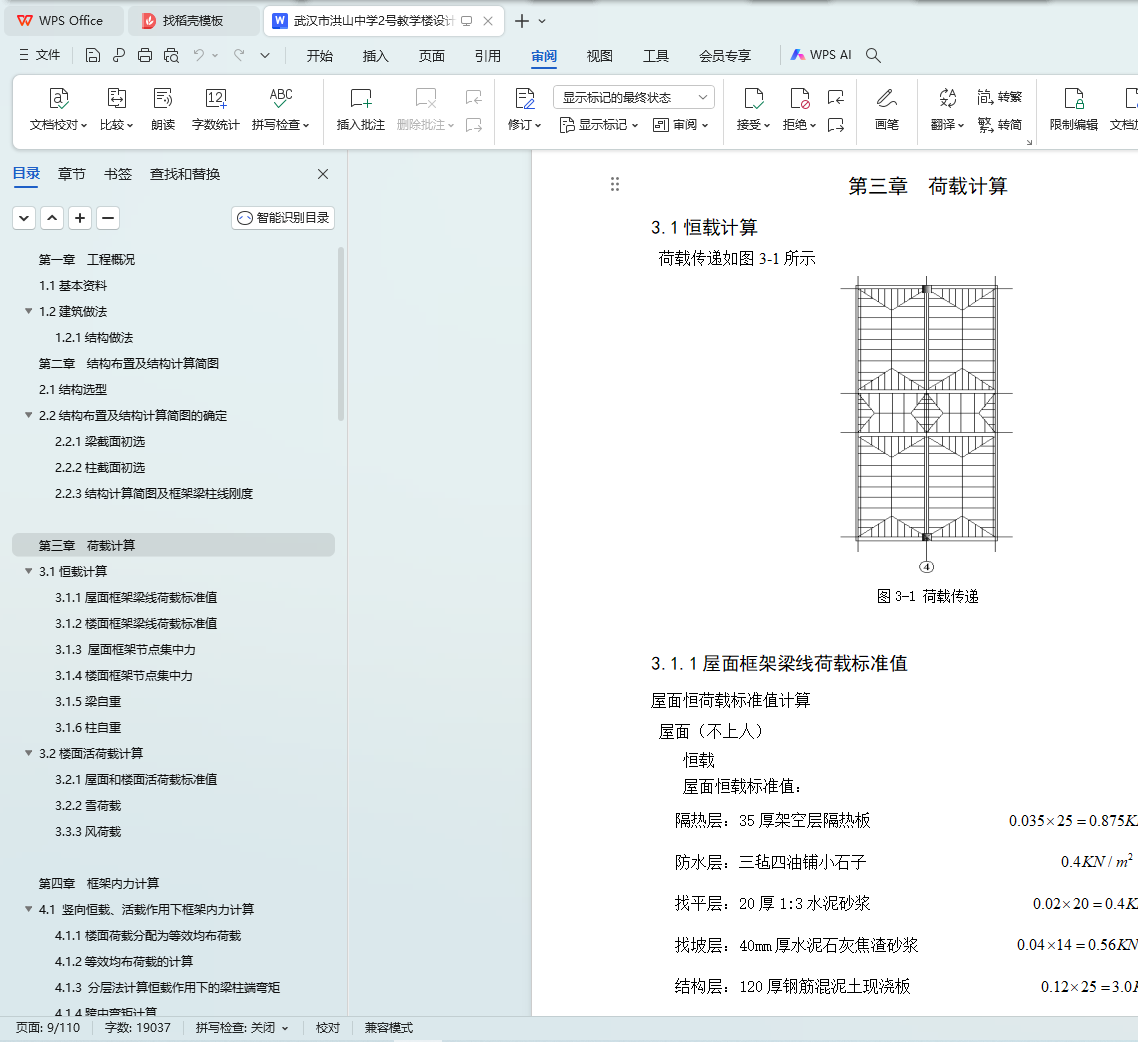The image size is (1138, 1042).
Task: Switch to 章节 pane tab
Action: [x=72, y=174]
